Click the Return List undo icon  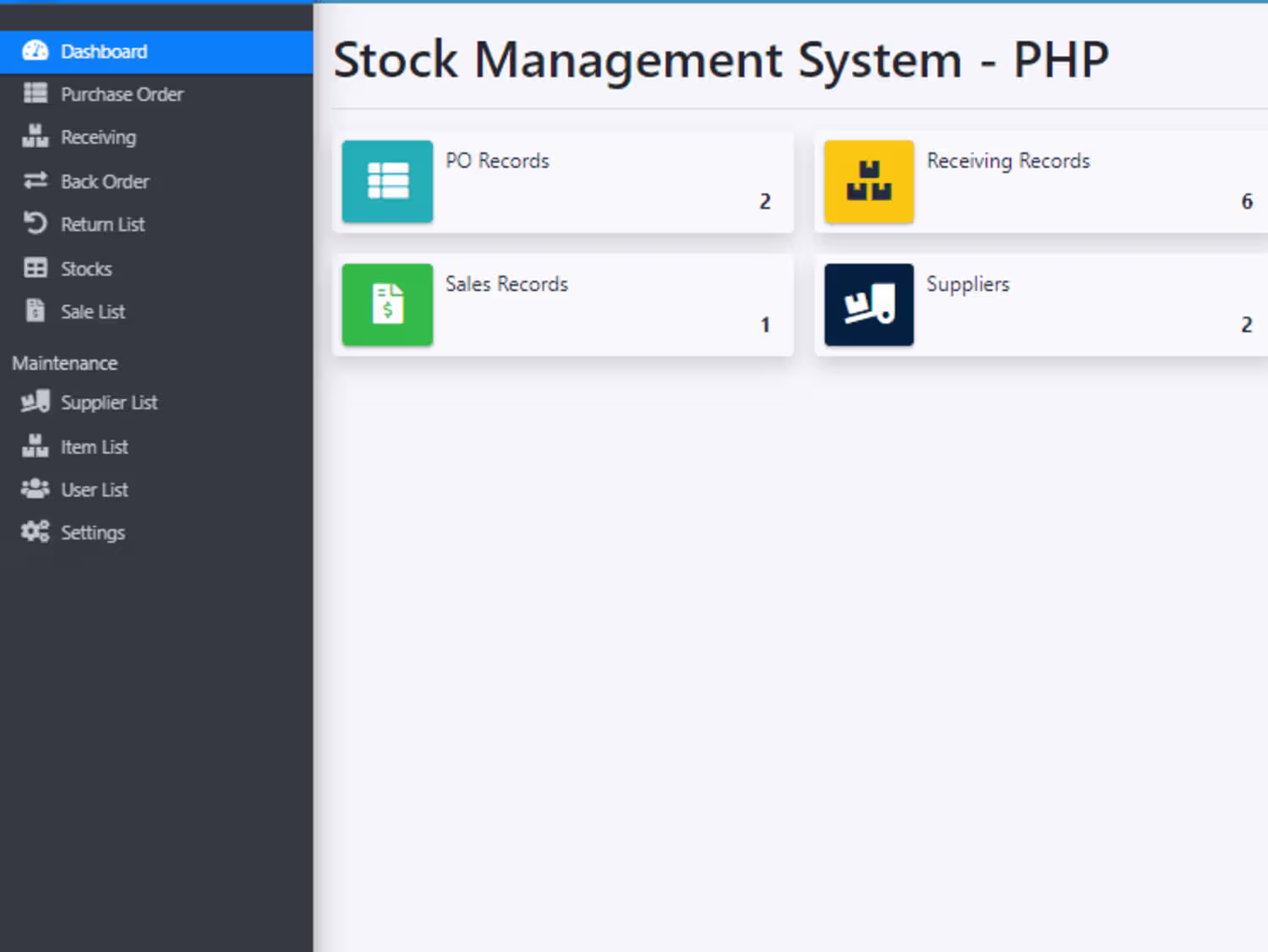35,224
